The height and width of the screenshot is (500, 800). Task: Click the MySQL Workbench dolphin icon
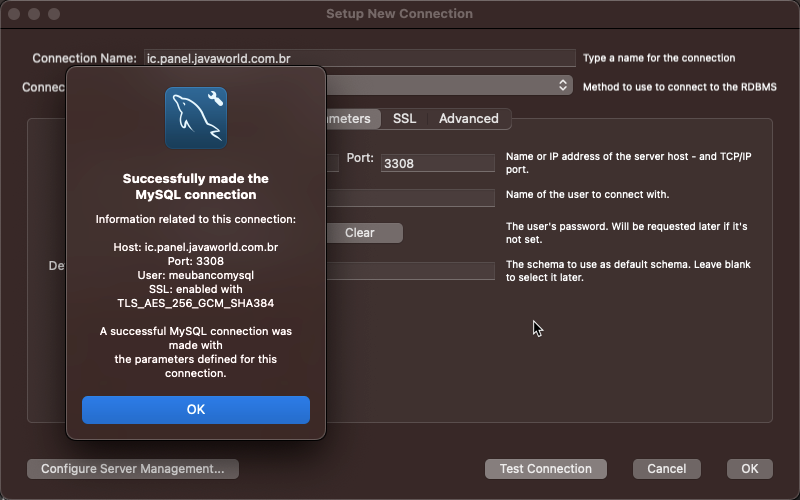pos(196,118)
